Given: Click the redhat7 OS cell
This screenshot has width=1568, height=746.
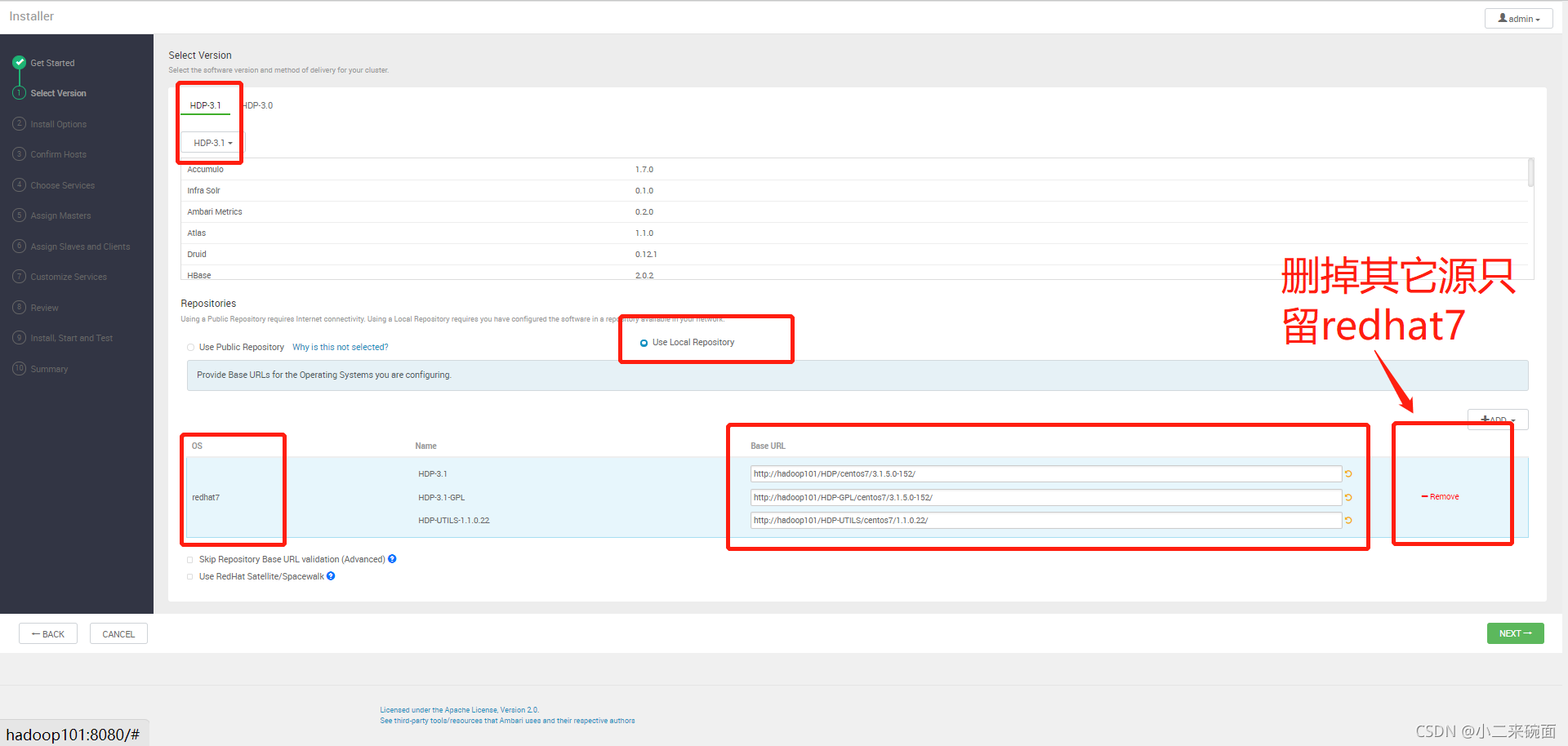Looking at the screenshot, I should click(x=206, y=498).
